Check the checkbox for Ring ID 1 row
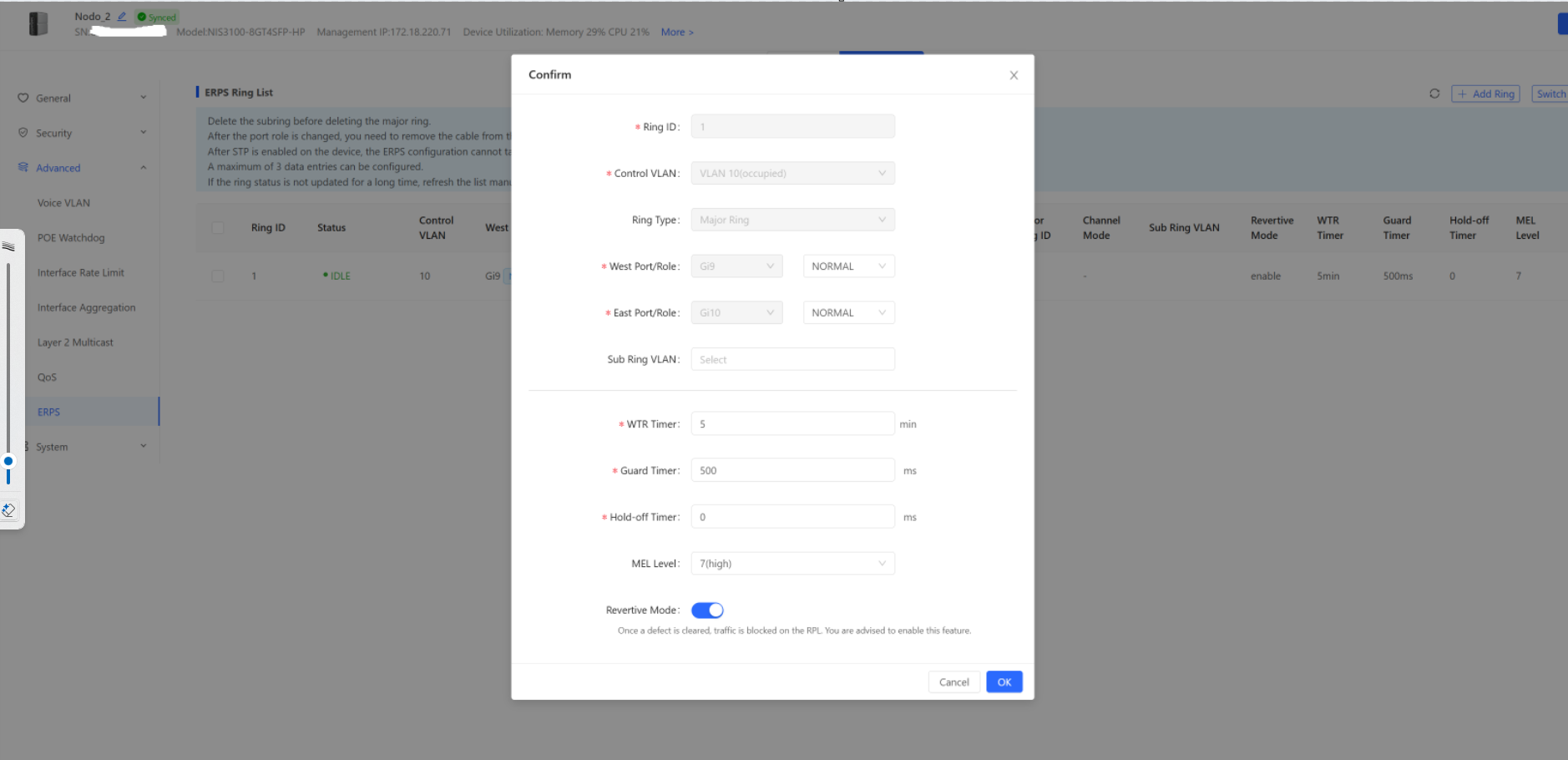Image resolution: width=1568 pixels, height=760 pixels. pos(218,276)
